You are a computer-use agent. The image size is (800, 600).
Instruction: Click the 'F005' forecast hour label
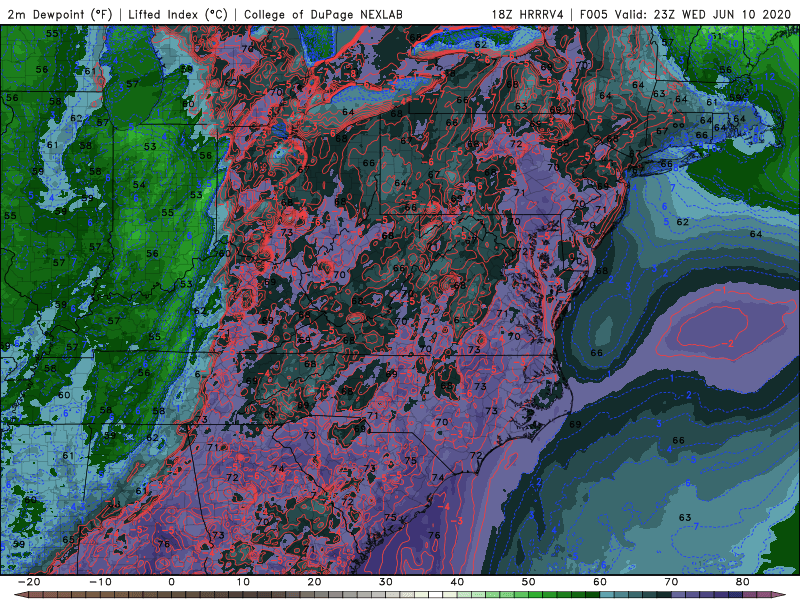[x=594, y=14]
